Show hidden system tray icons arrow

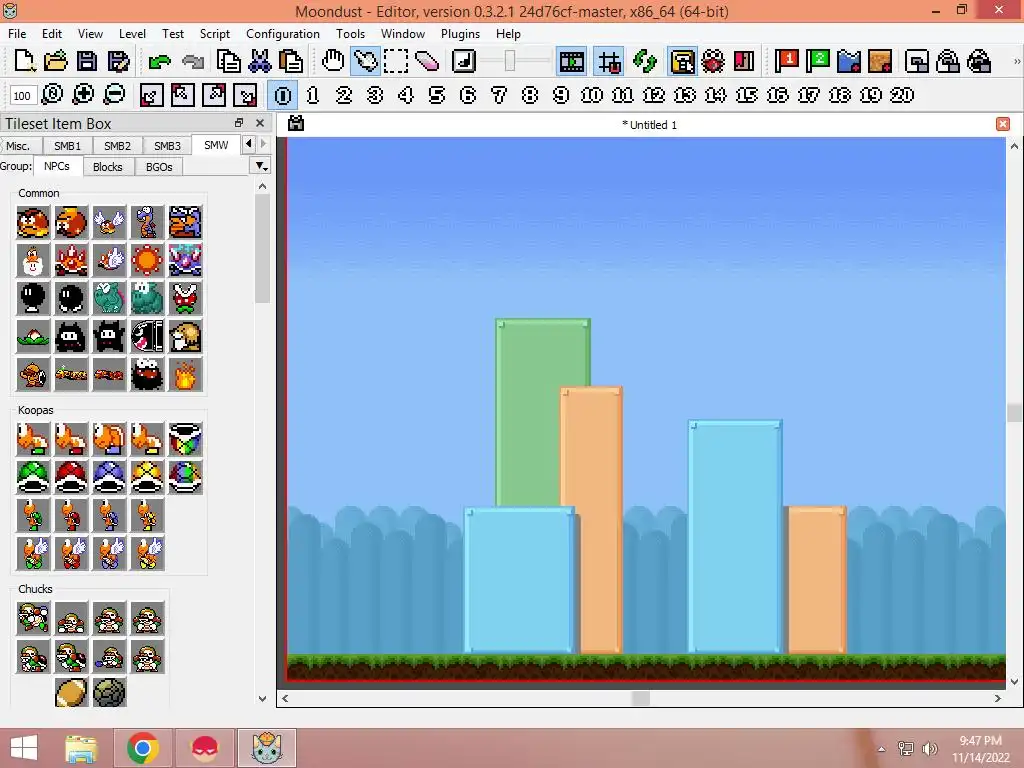coord(882,749)
